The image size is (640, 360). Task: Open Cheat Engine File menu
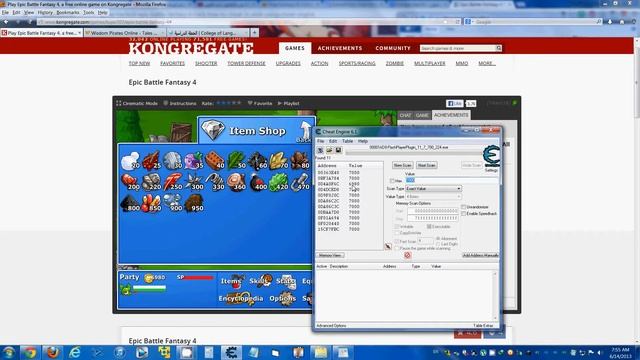click(x=321, y=141)
